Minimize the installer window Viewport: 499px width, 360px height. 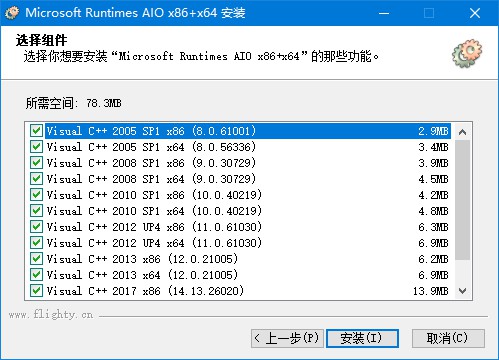coord(384,13)
